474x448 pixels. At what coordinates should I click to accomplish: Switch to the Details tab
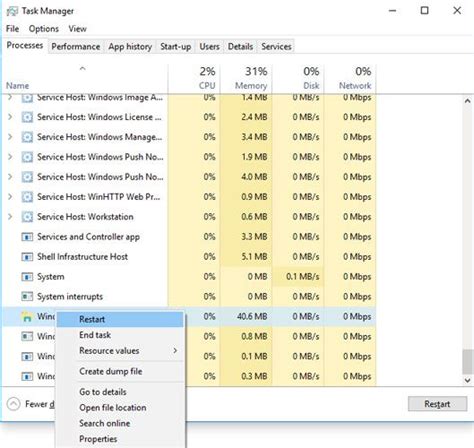click(240, 46)
